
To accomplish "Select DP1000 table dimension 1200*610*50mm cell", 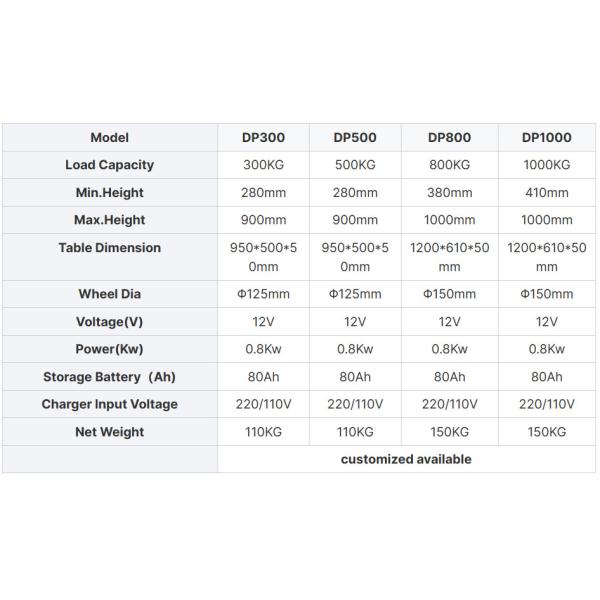I will (x=546, y=257).
